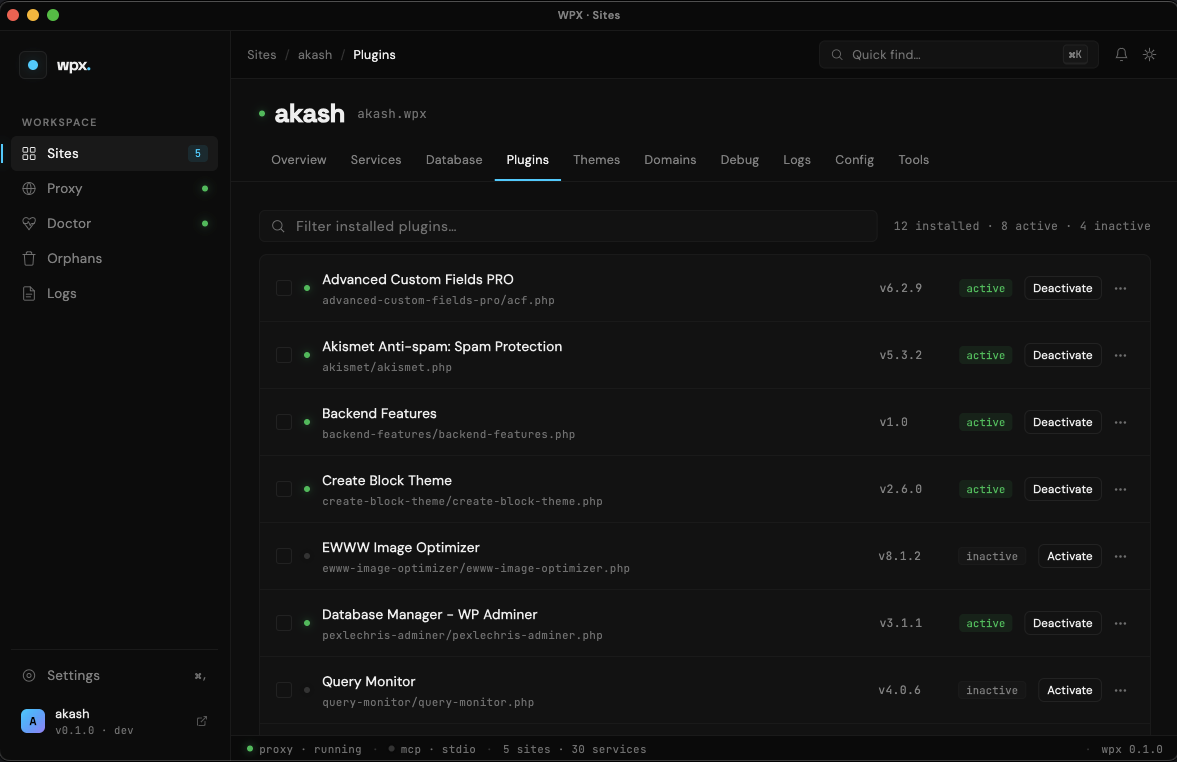The height and width of the screenshot is (762, 1177).
Task: Select the Create Block Theme checkbox
Action: pyautogui.click(x=284, y=489)
